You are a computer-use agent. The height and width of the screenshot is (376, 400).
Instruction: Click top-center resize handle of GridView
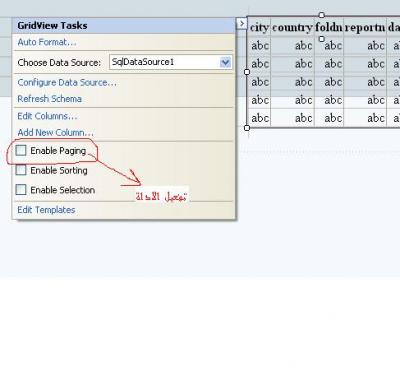click(321, 15)
